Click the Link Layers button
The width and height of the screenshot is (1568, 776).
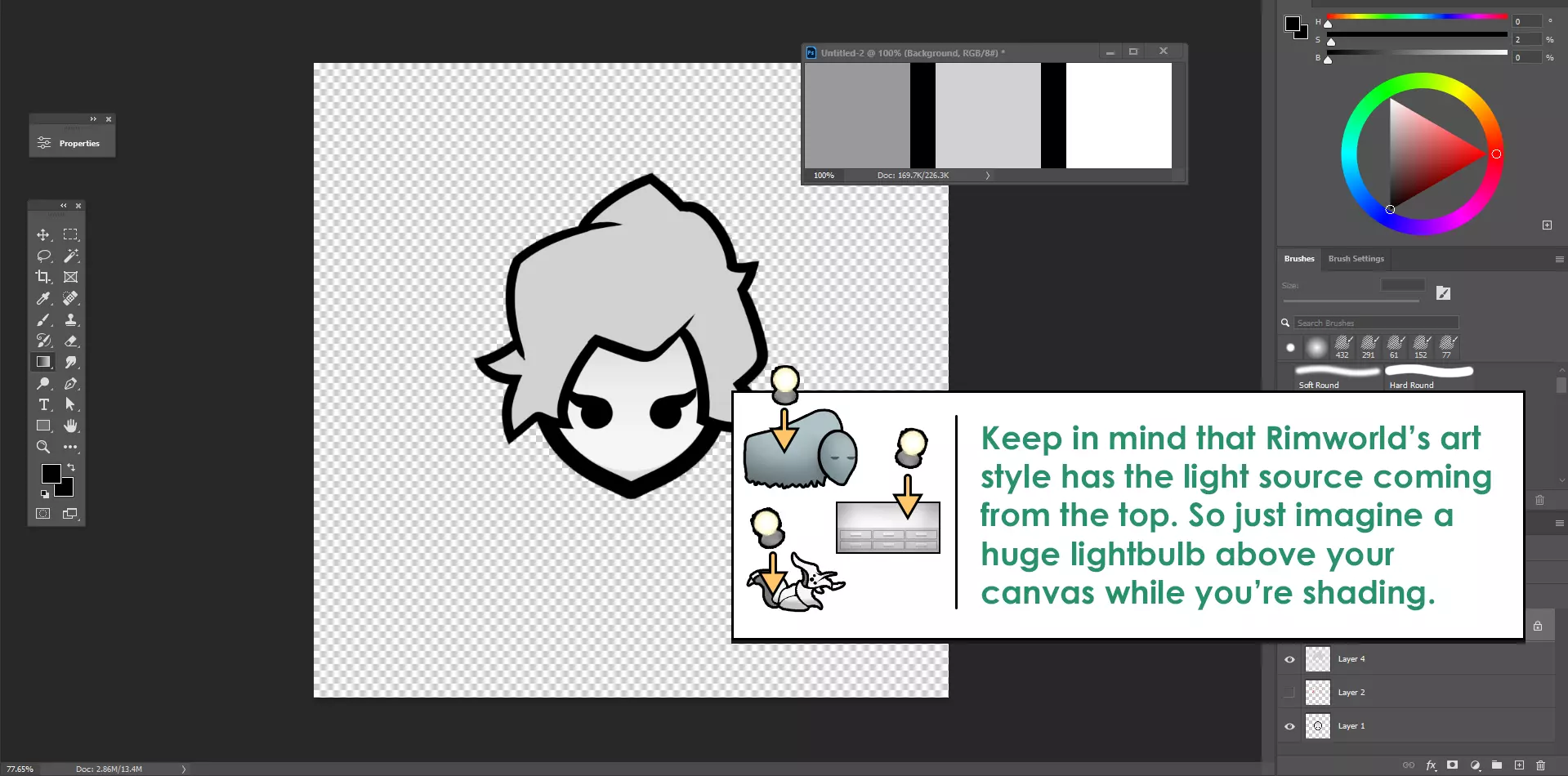(1409, 765)
